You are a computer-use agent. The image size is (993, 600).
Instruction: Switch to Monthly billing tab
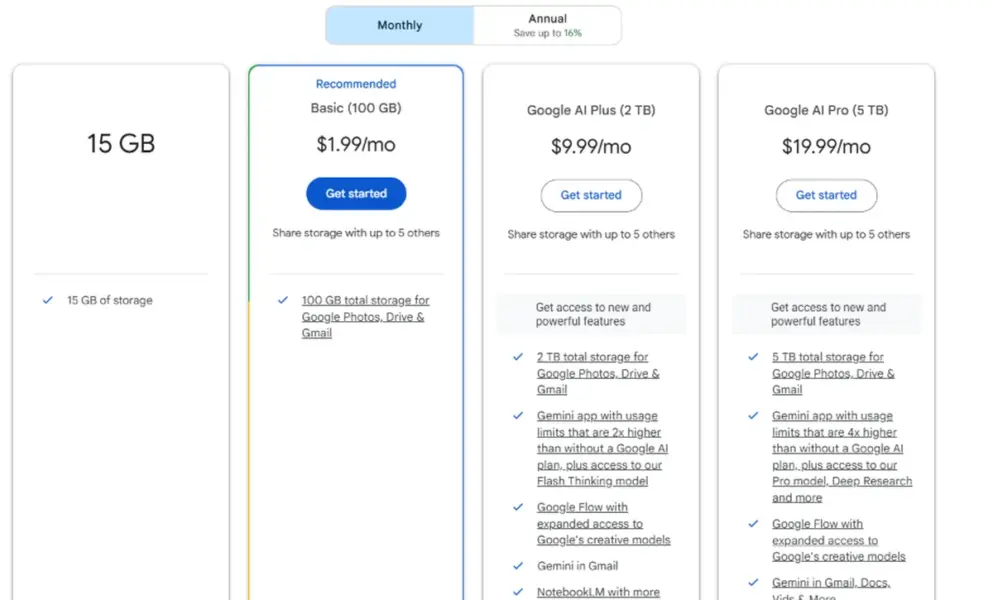400,25
